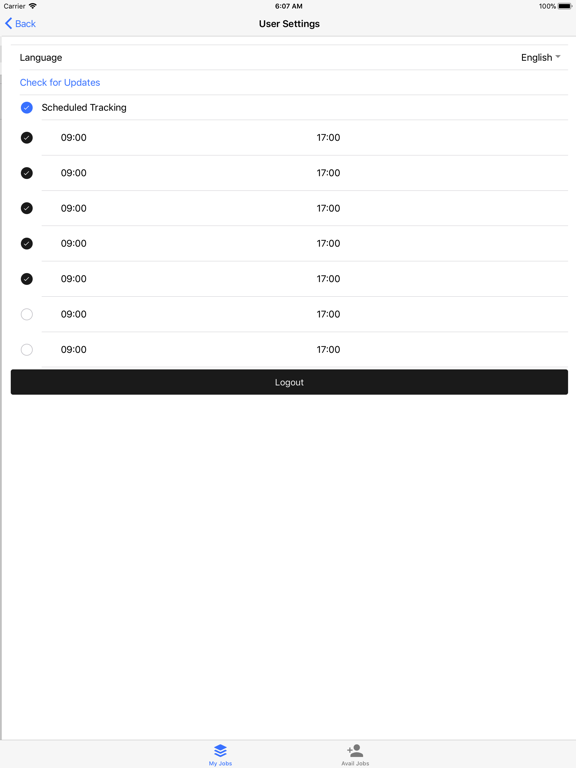Switch to the Avail Jobs tab
576x768 pixels.
click(x=355, y=754)
